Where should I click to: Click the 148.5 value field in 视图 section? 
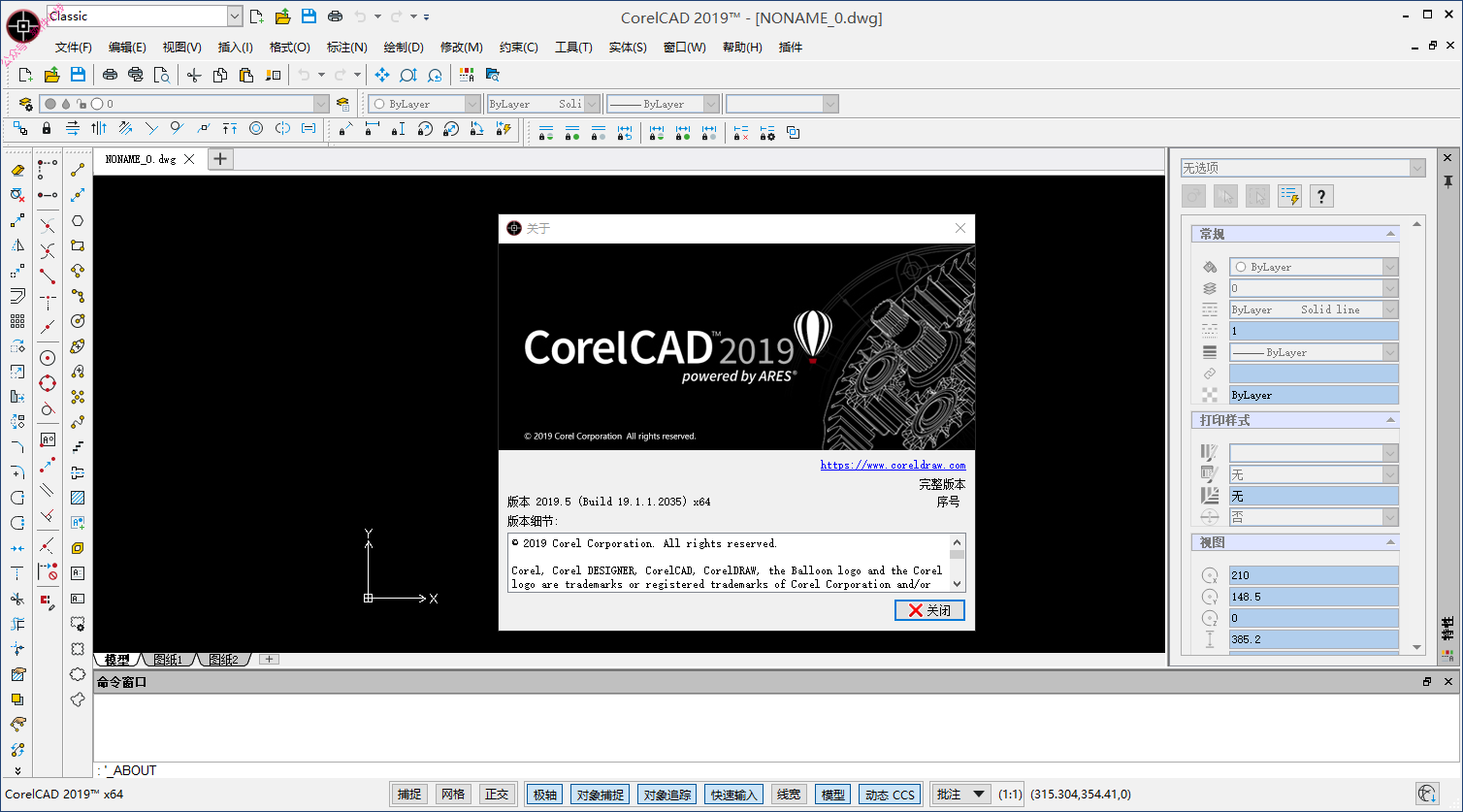(x=1314, y=597)
